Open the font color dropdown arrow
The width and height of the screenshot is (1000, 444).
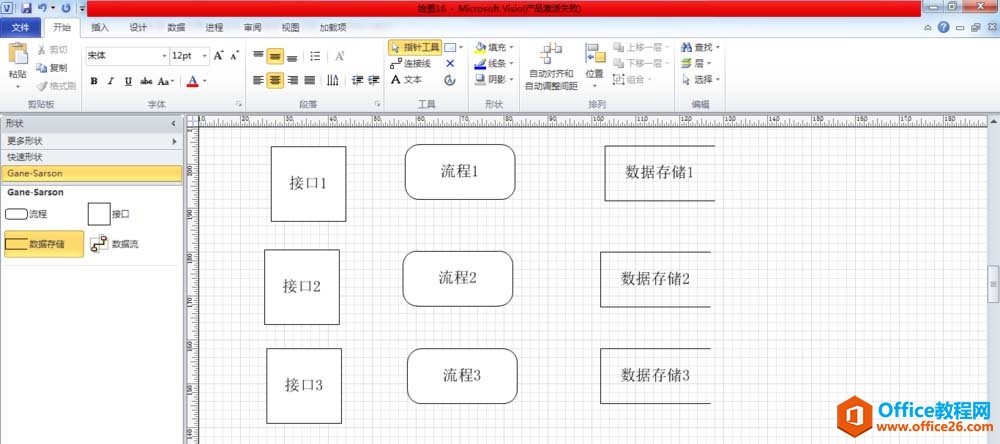point(205,81)
